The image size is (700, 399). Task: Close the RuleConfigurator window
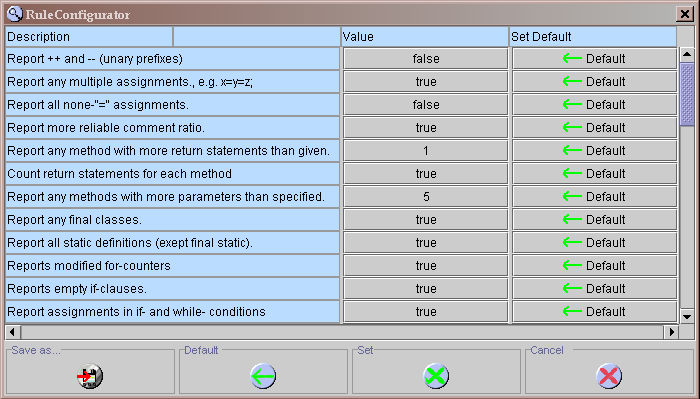[684, 14]
